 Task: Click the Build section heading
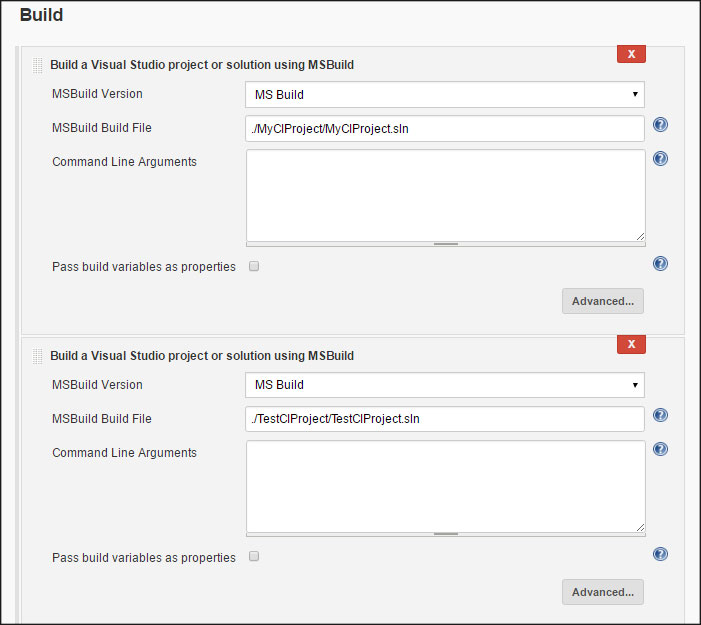click(x=41, y=15)
